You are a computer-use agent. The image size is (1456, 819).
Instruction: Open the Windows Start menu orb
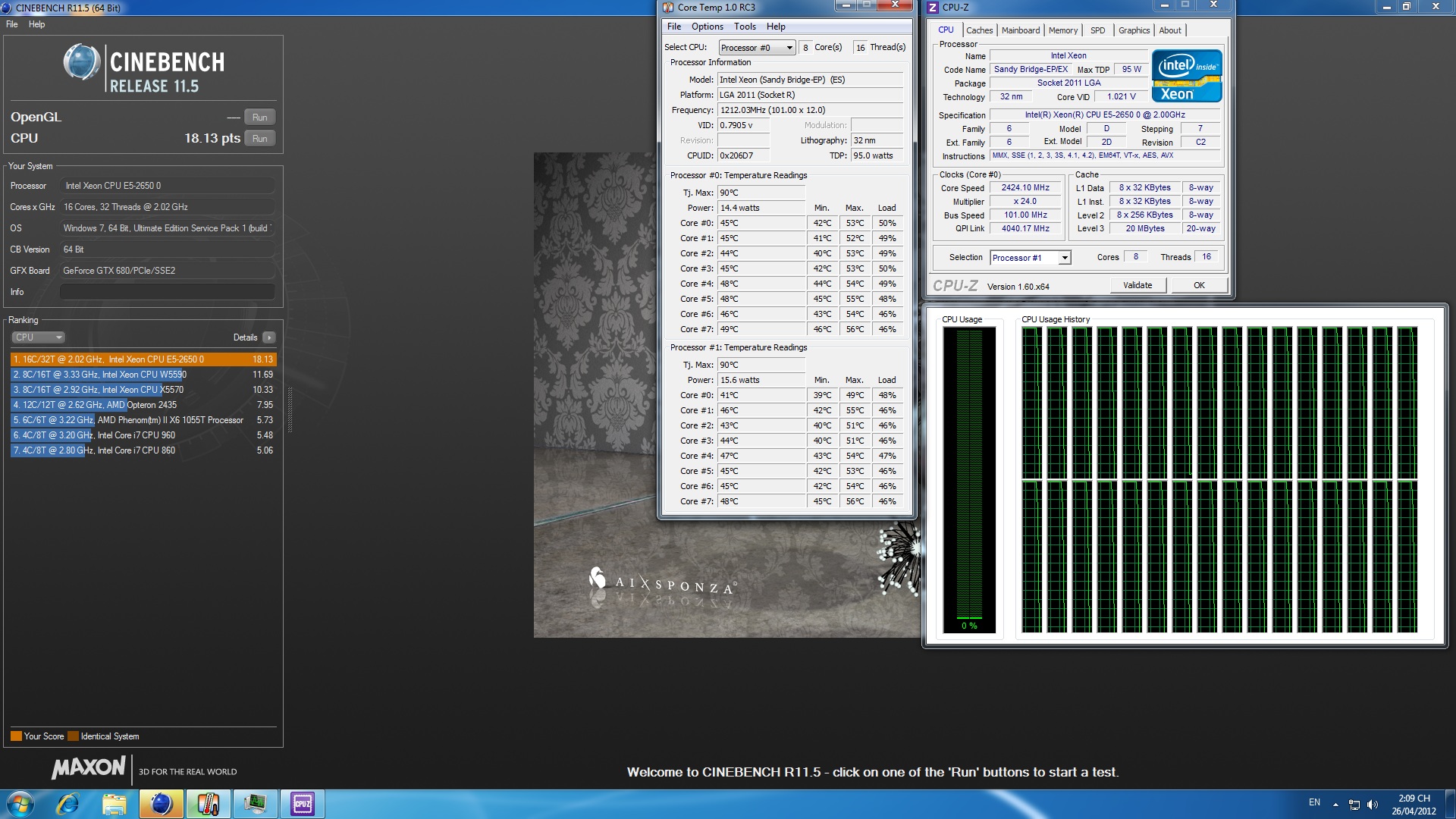coord(20,804)
